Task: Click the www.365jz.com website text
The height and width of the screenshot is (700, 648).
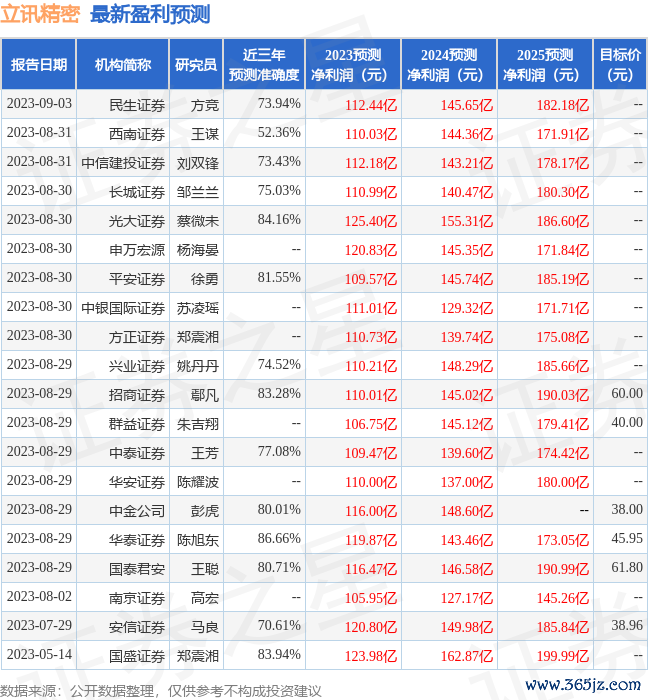Action: 583,684
